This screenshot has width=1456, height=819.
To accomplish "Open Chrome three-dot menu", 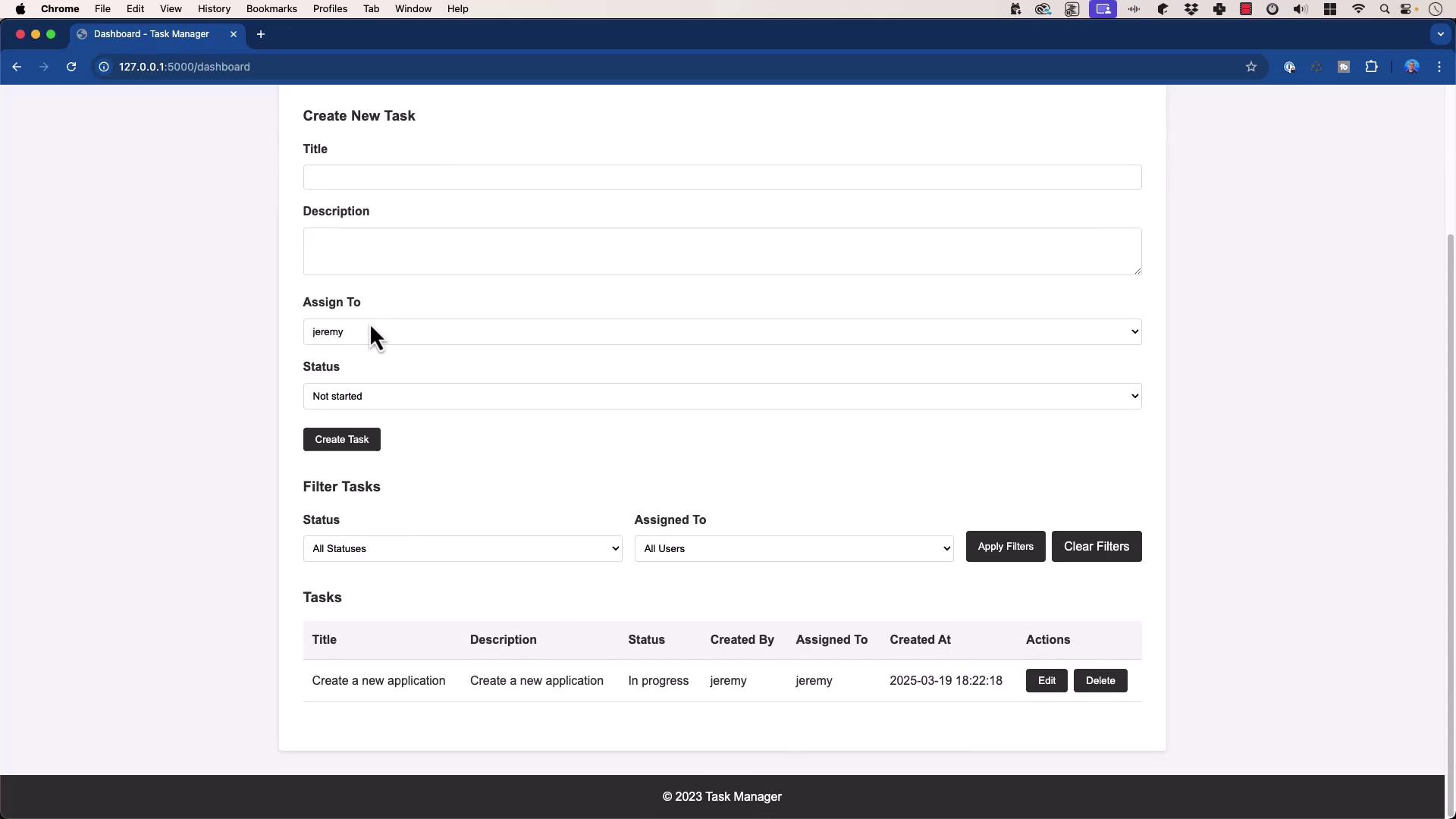I will 1439,67.
